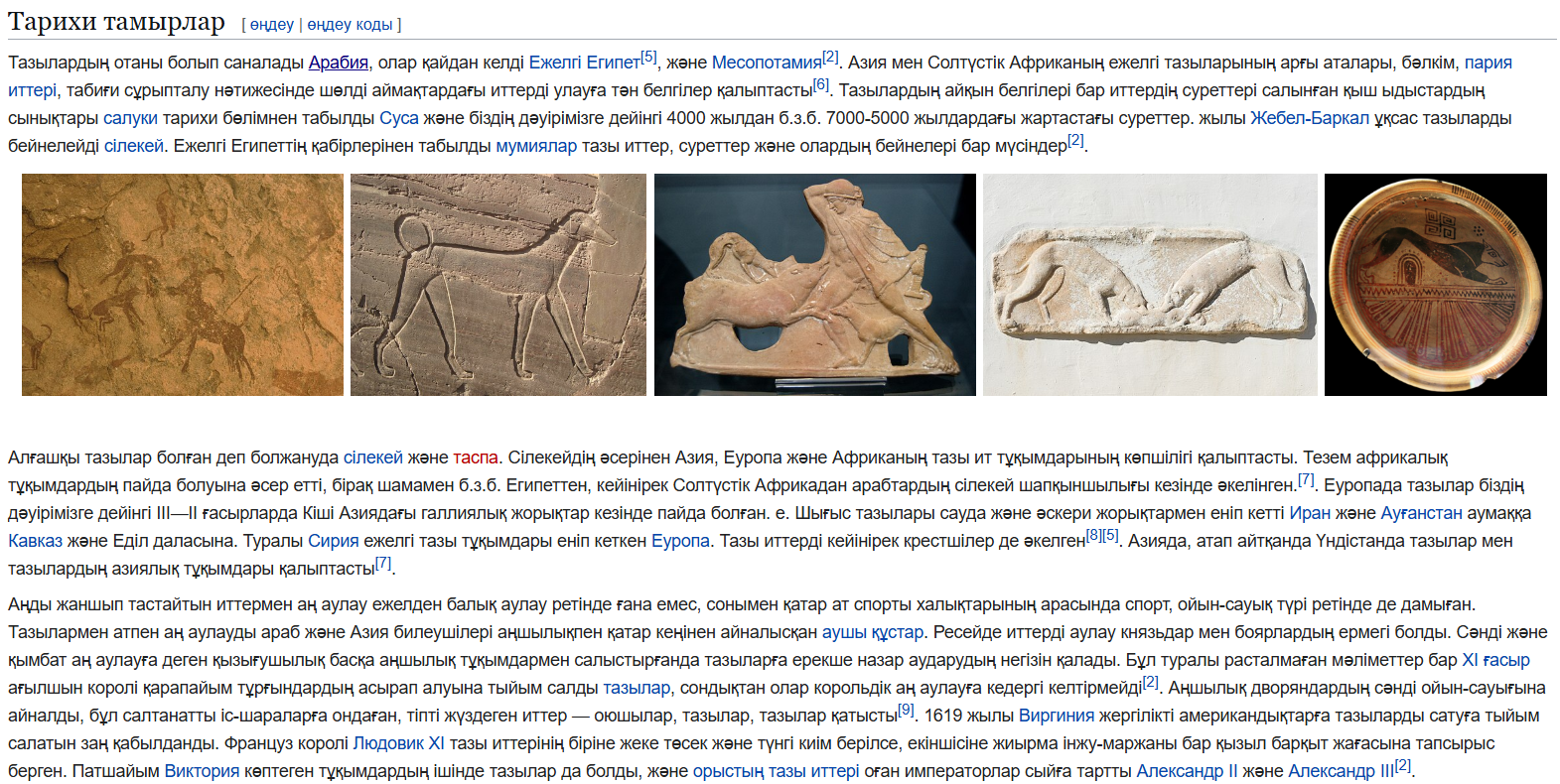The height and width of the screenshot is (784, 1560).
Task: Follow the 'Ауғанстан' link
Action: point(1422,513)
